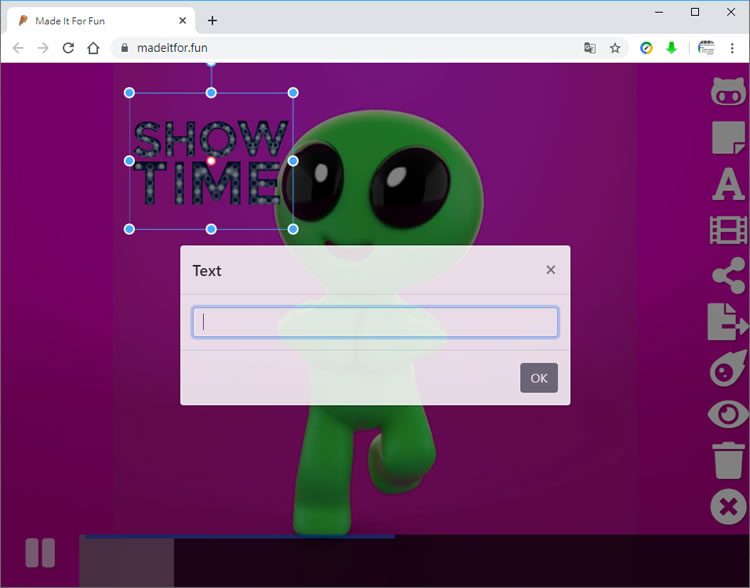Click the translate page icon in address bar
The image size is (750, 588).
590,48
